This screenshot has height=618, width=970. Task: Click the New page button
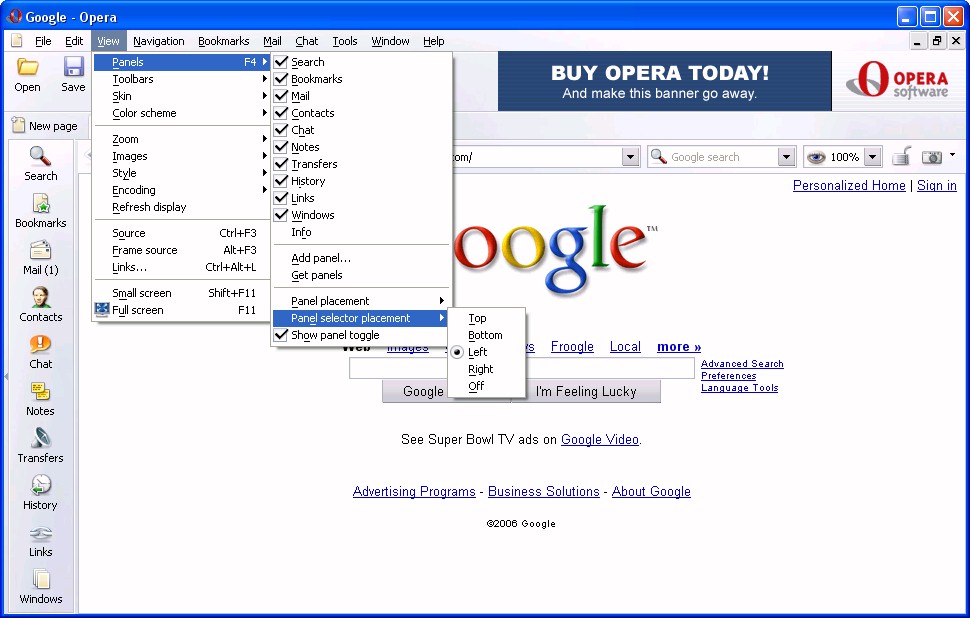coord(45,126)
